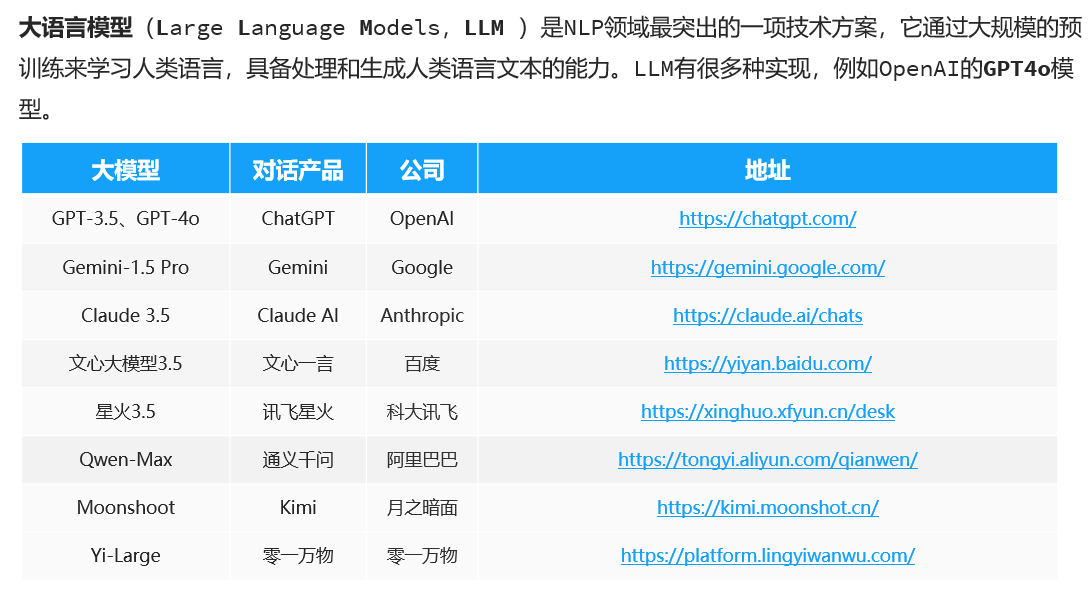Select the Anthropic company cell

pos(422,315)
